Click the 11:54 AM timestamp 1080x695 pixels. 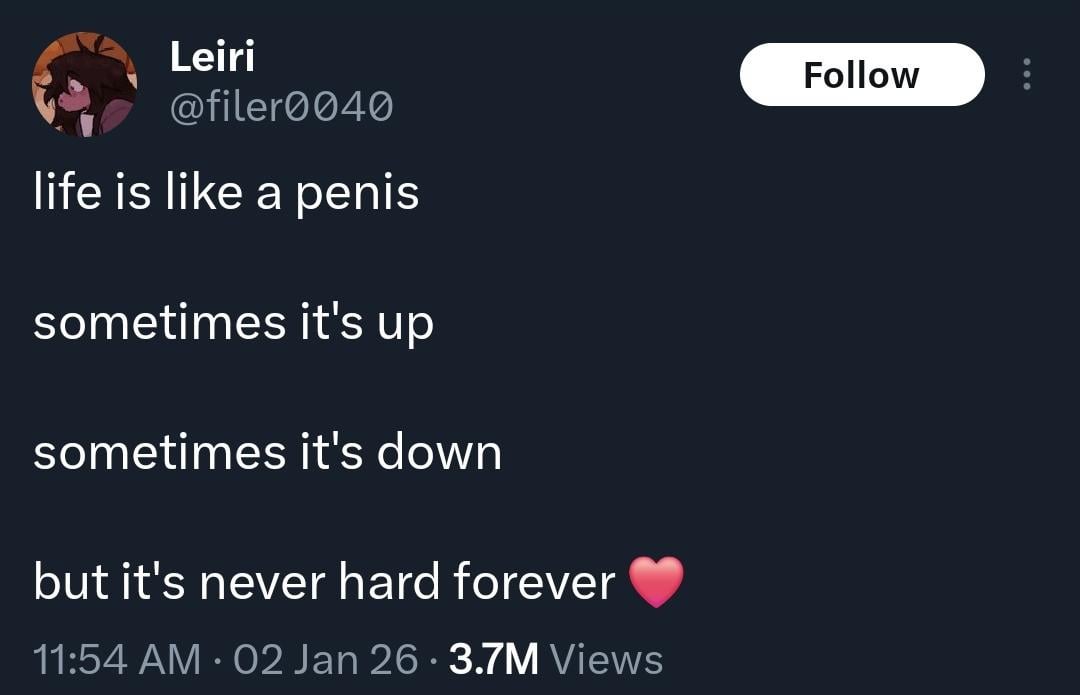pyautogui.click(x=116, y=659)
